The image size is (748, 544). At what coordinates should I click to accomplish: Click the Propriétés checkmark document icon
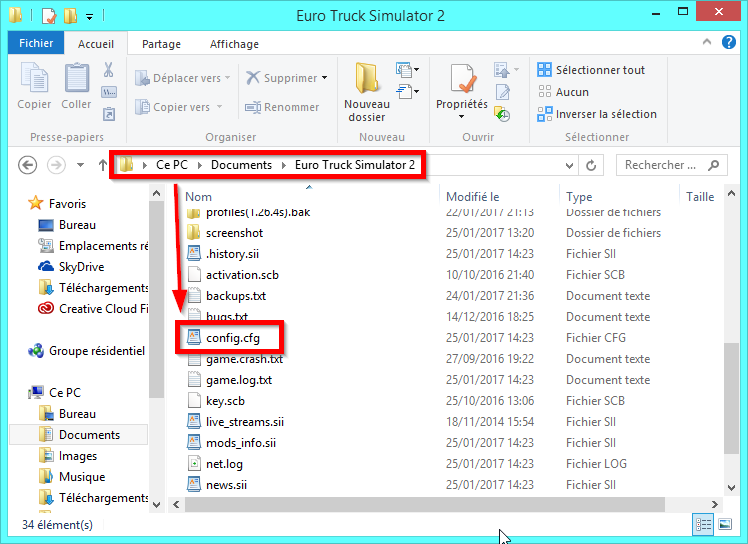click(x=462, y=79)
